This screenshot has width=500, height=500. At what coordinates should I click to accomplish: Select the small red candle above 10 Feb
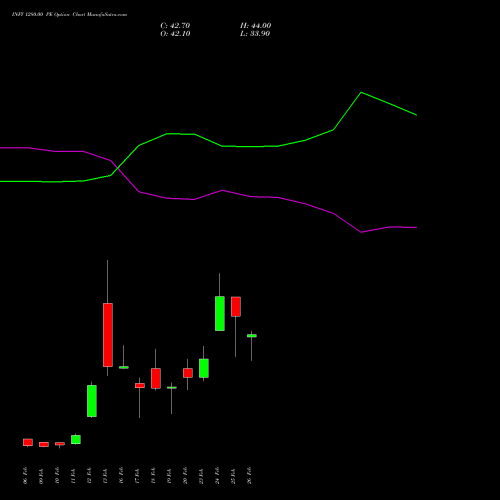click(60, 444)
